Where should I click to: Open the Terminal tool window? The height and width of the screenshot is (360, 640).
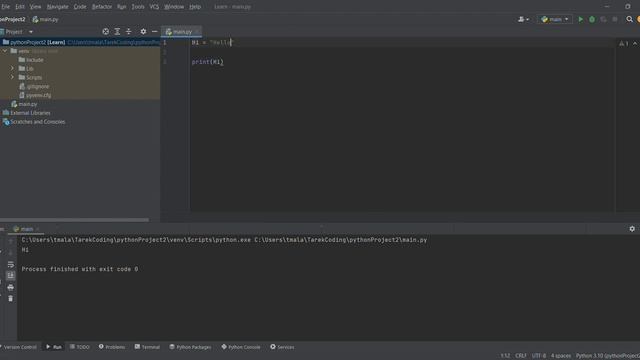(x=147, y=347)
